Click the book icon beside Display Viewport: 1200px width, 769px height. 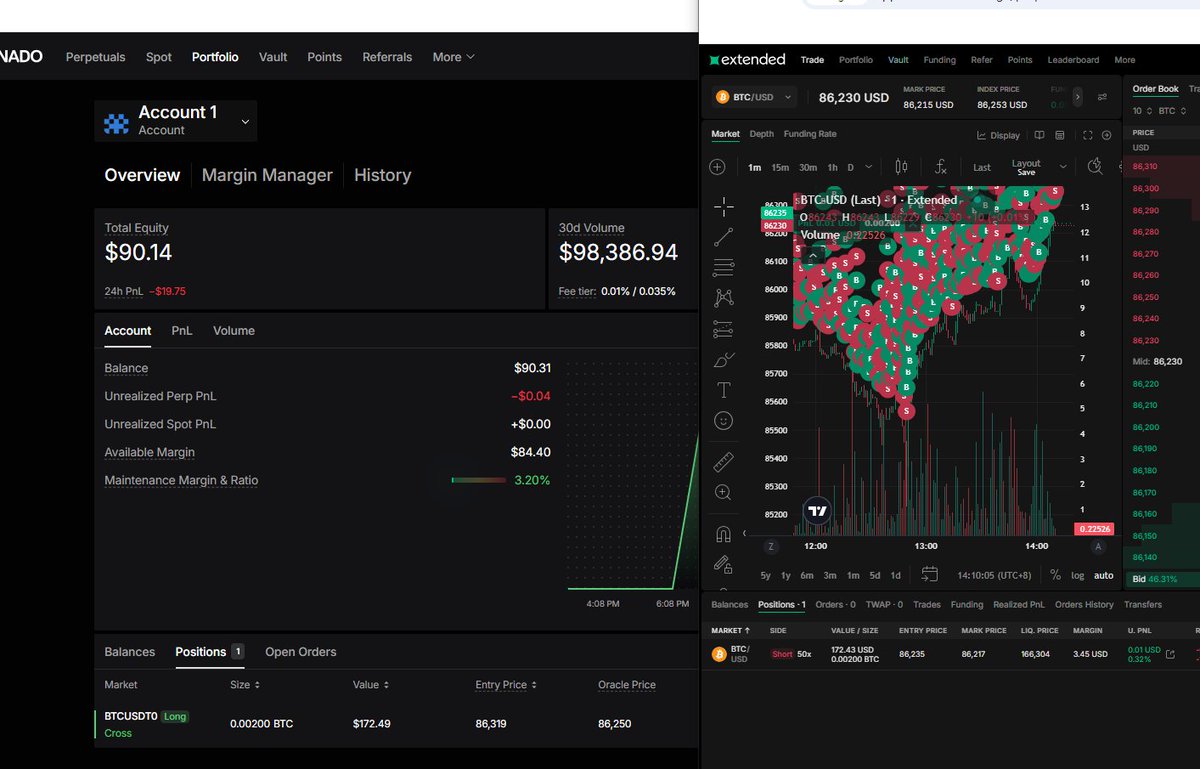pos(1040,135)
